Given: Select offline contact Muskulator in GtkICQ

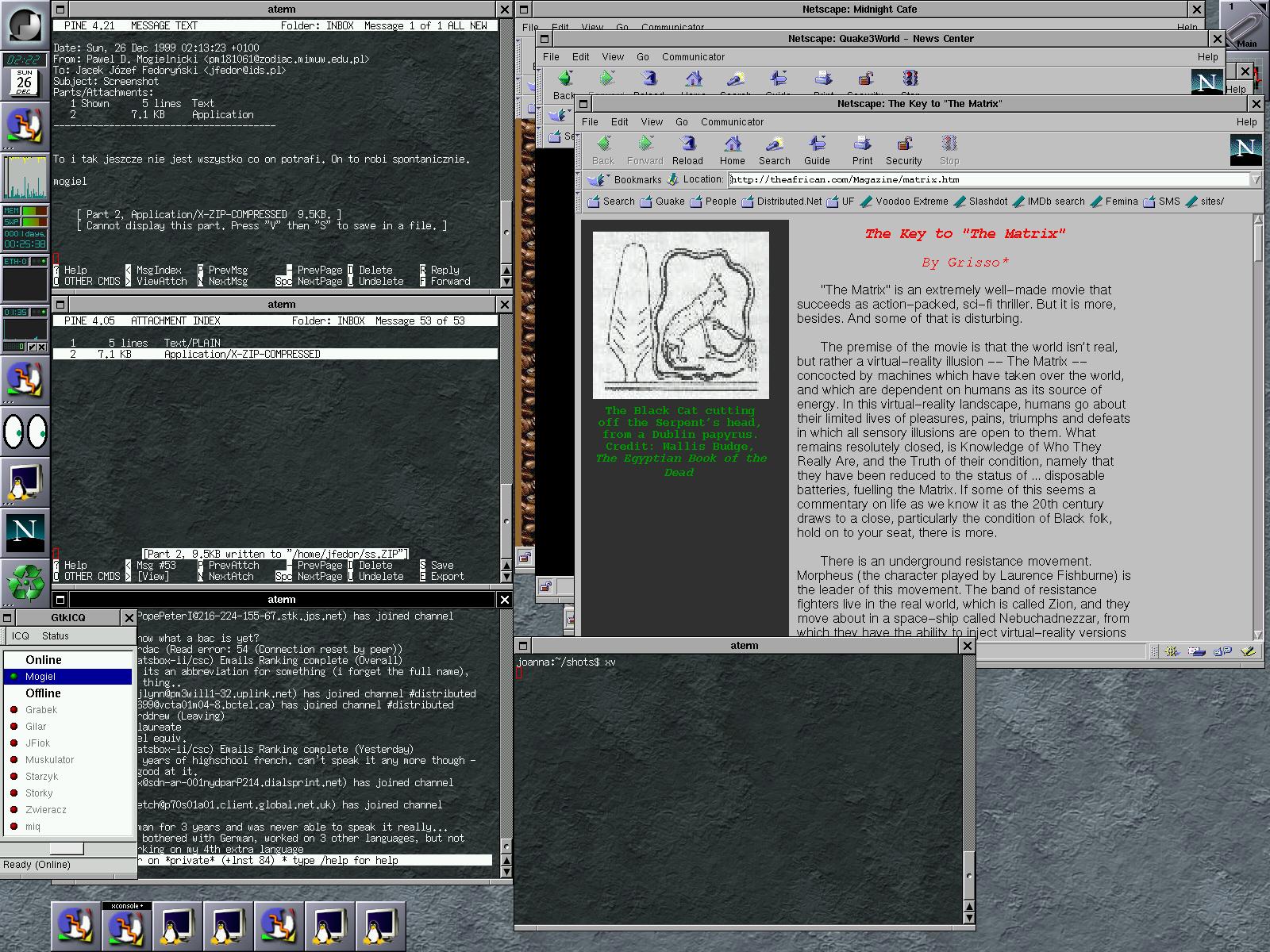Looking at the screenshot, I should click(68, 760).
